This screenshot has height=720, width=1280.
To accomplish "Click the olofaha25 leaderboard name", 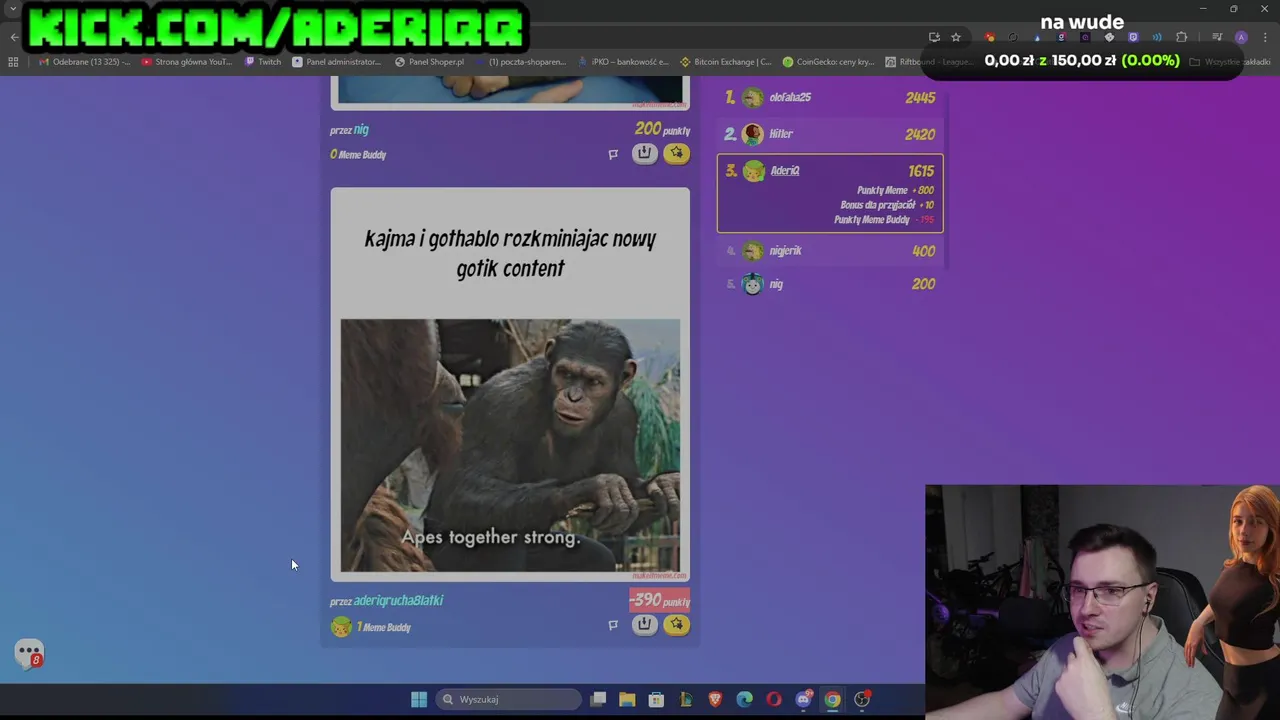I will click(x=791, y=98).
